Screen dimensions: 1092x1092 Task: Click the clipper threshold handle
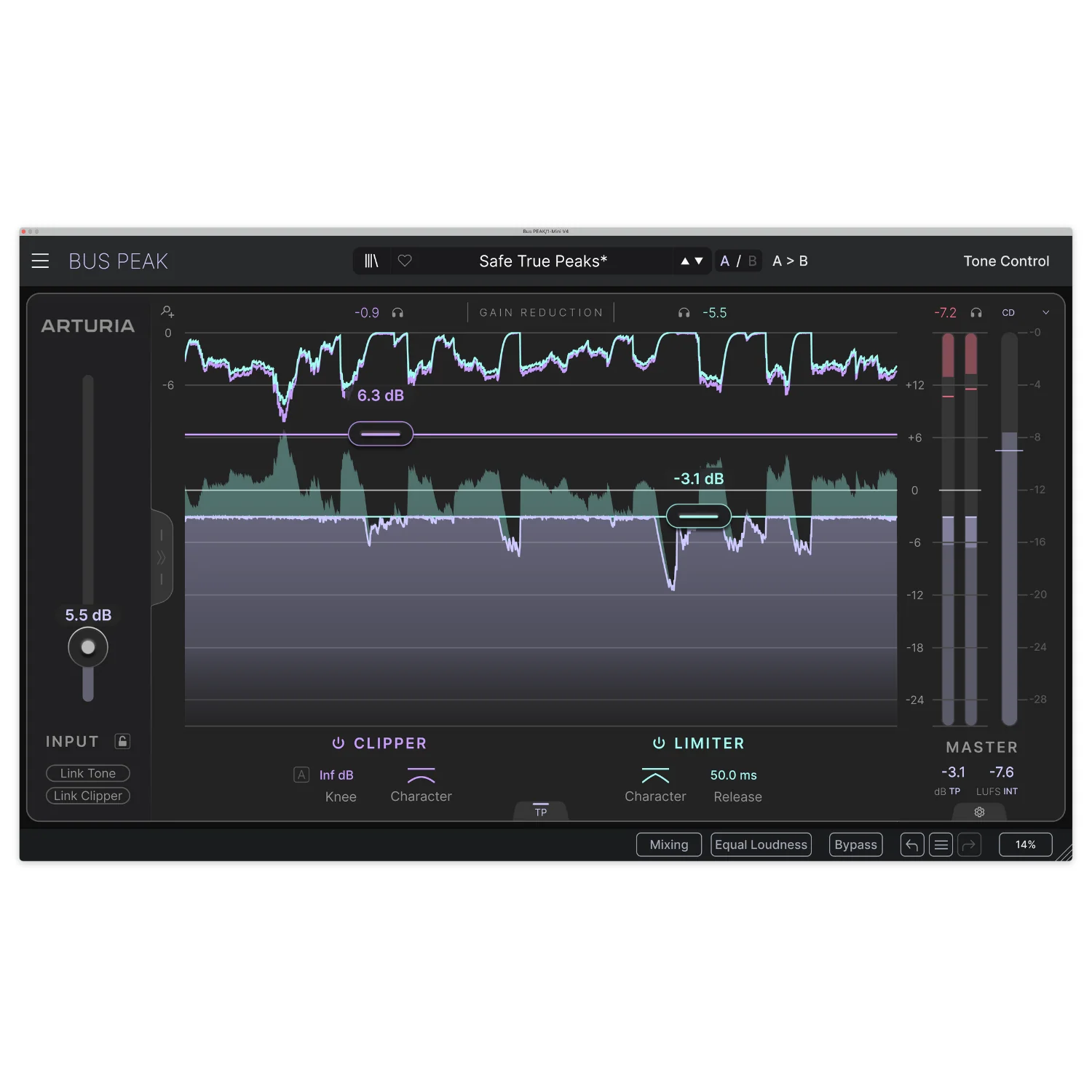tap(381, 434)
